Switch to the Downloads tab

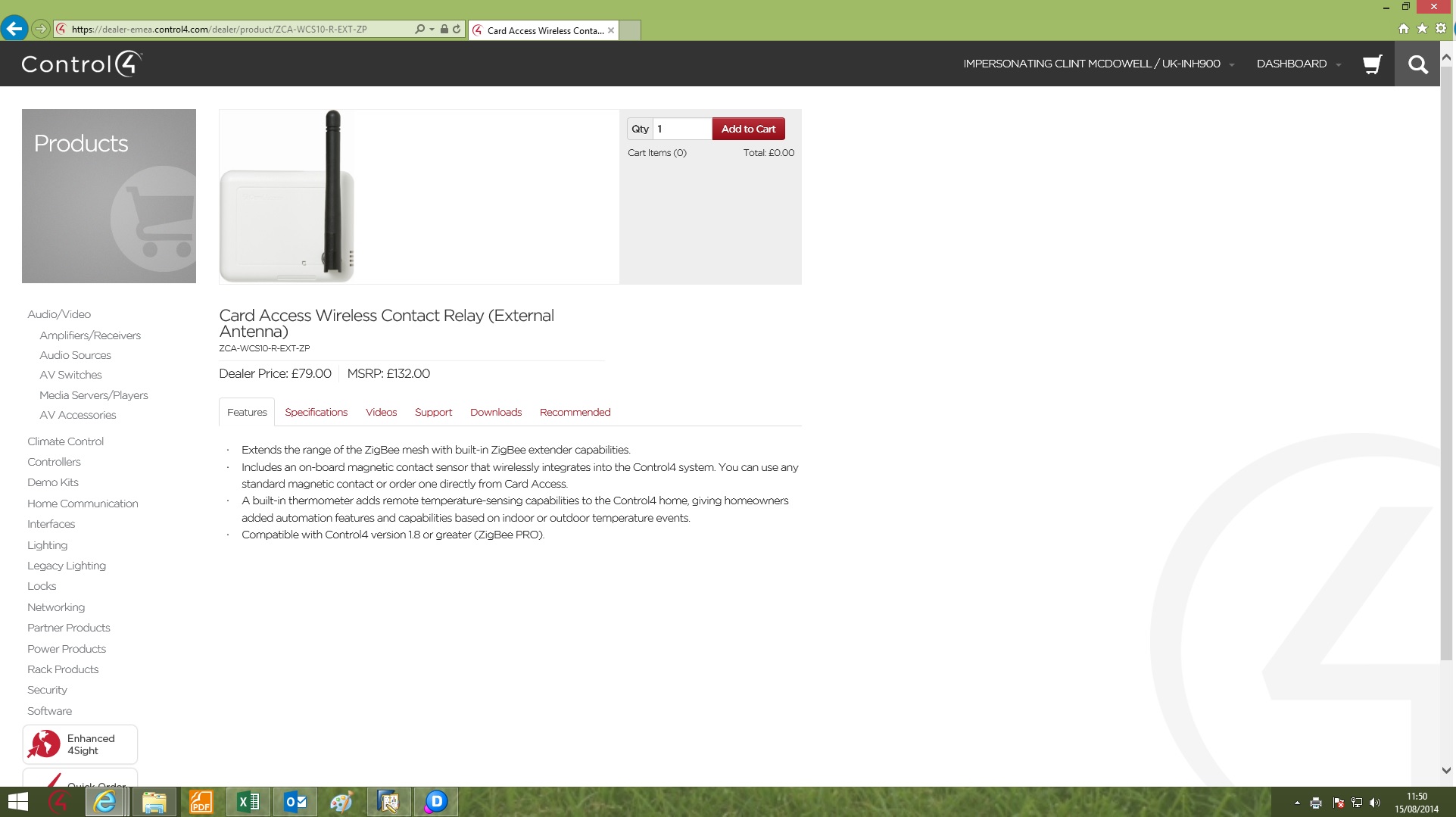pyautogui.click(x=496, y=412)
